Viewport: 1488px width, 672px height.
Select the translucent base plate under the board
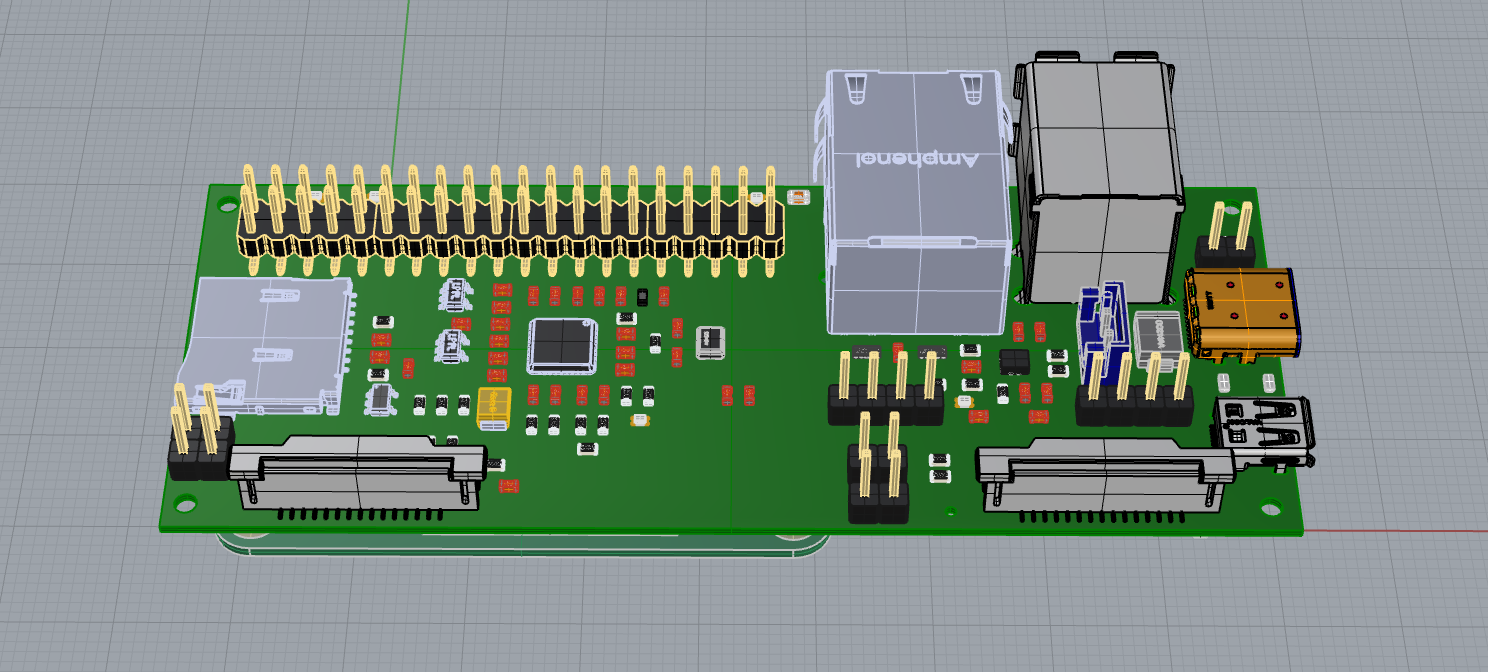pos(520,545)
